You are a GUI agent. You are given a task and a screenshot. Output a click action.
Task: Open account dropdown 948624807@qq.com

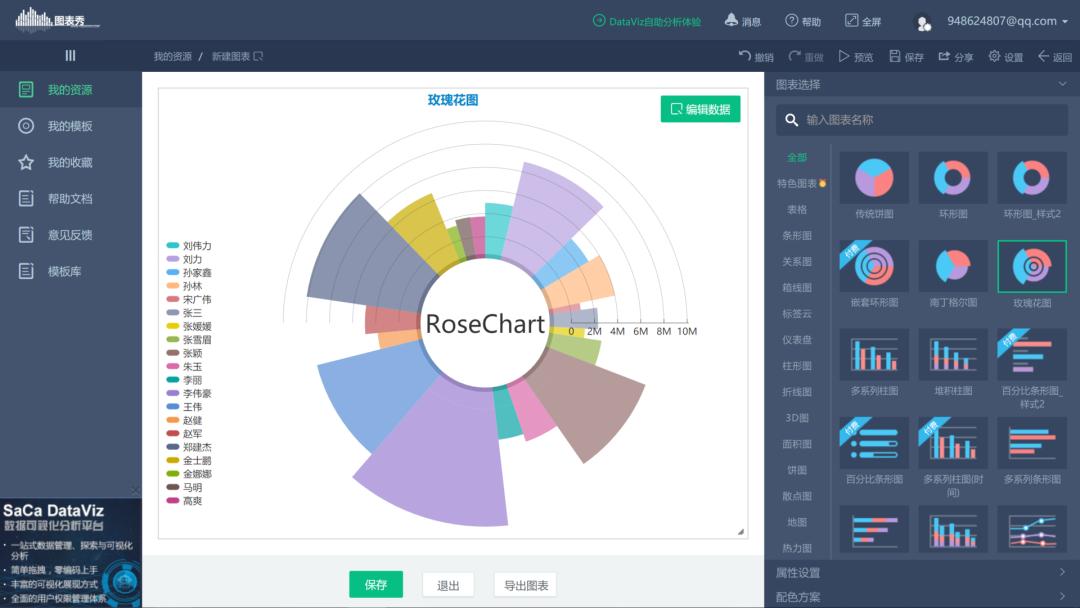coord(1007,21)
